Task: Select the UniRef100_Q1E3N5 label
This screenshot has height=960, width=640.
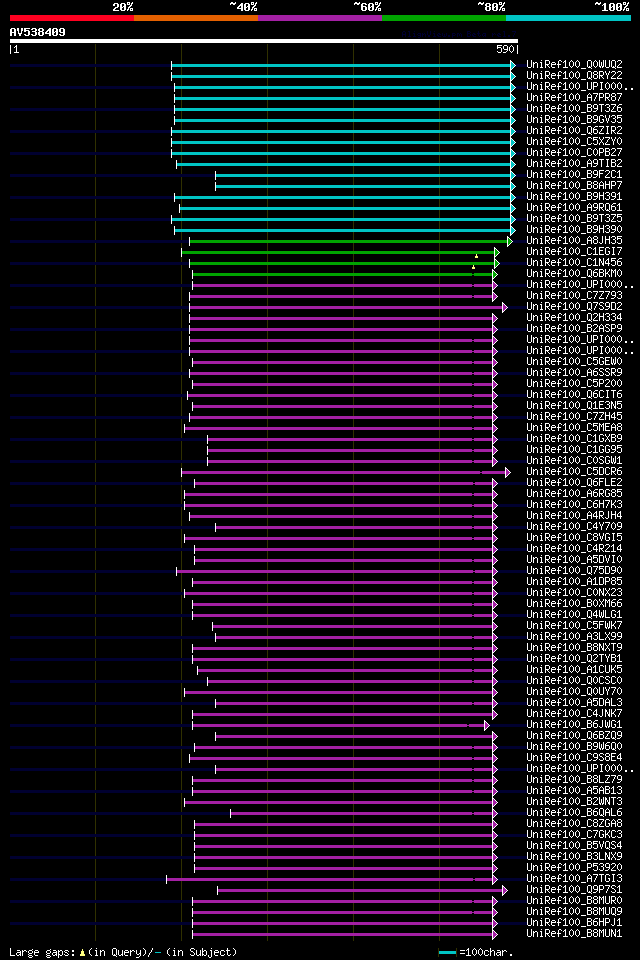Action: 574,406
